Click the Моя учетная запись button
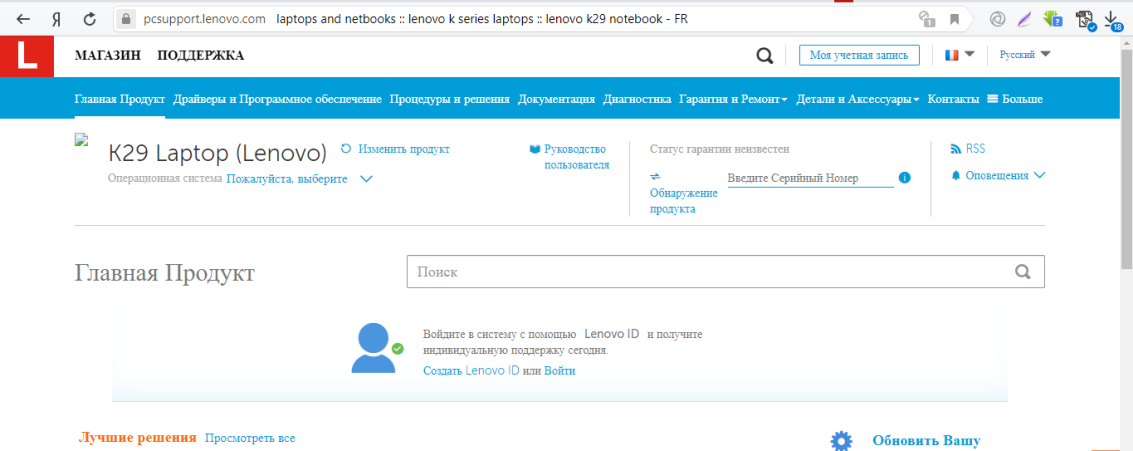 pyautogui.click(x=859, y=56)
